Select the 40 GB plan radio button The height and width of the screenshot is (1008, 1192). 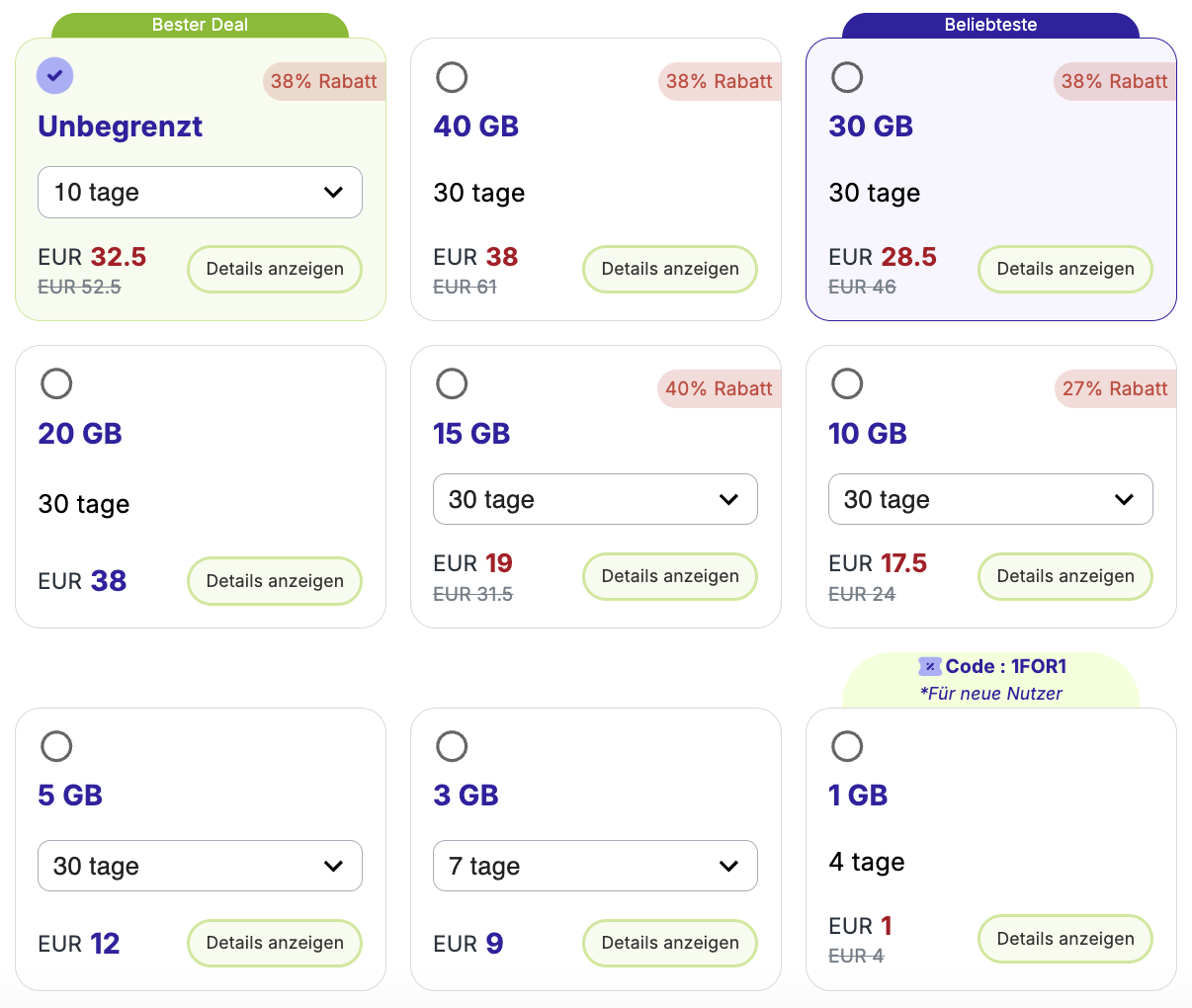click(452, 77)
